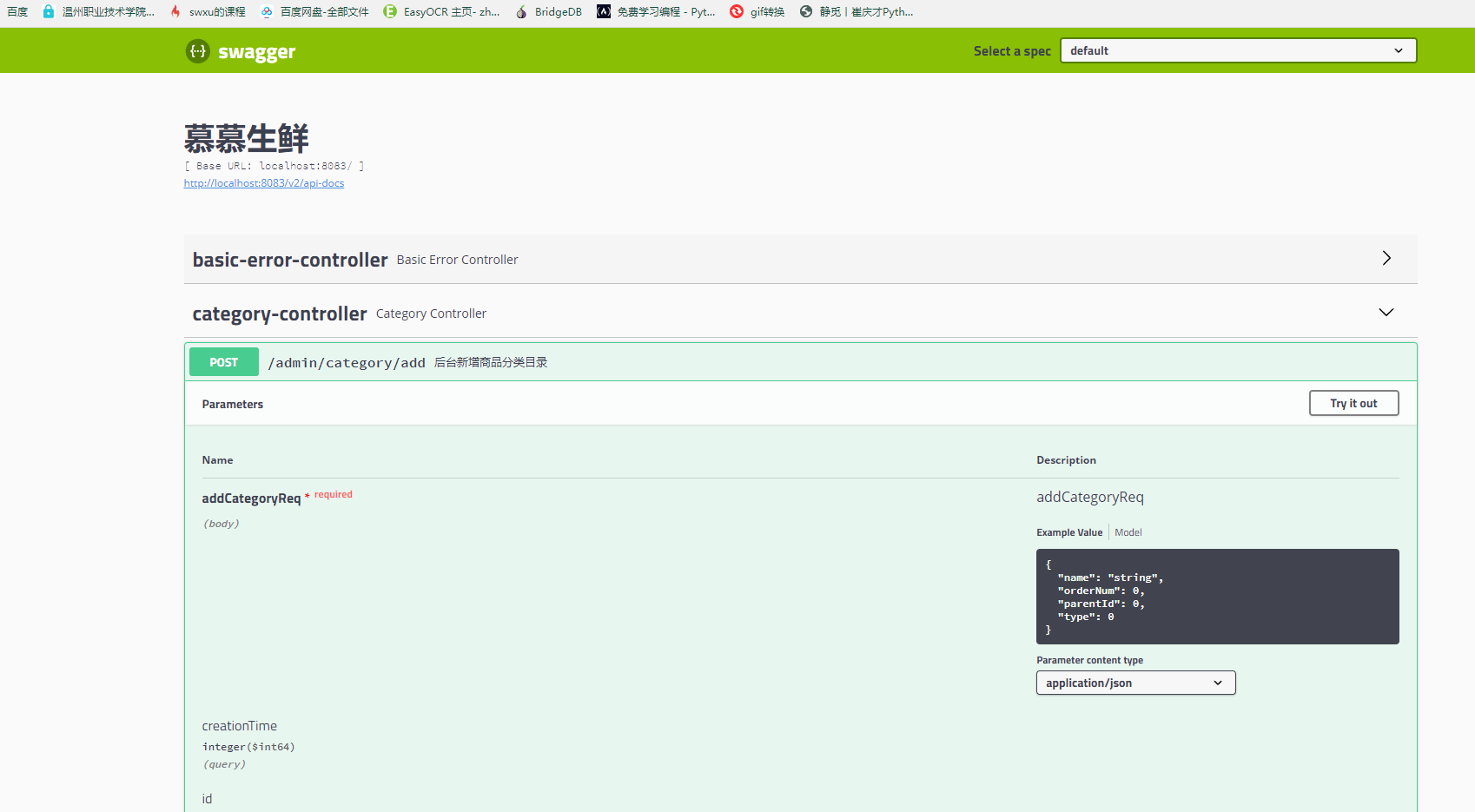Open the swxu的课程 bookmark

tap(208, 11)
